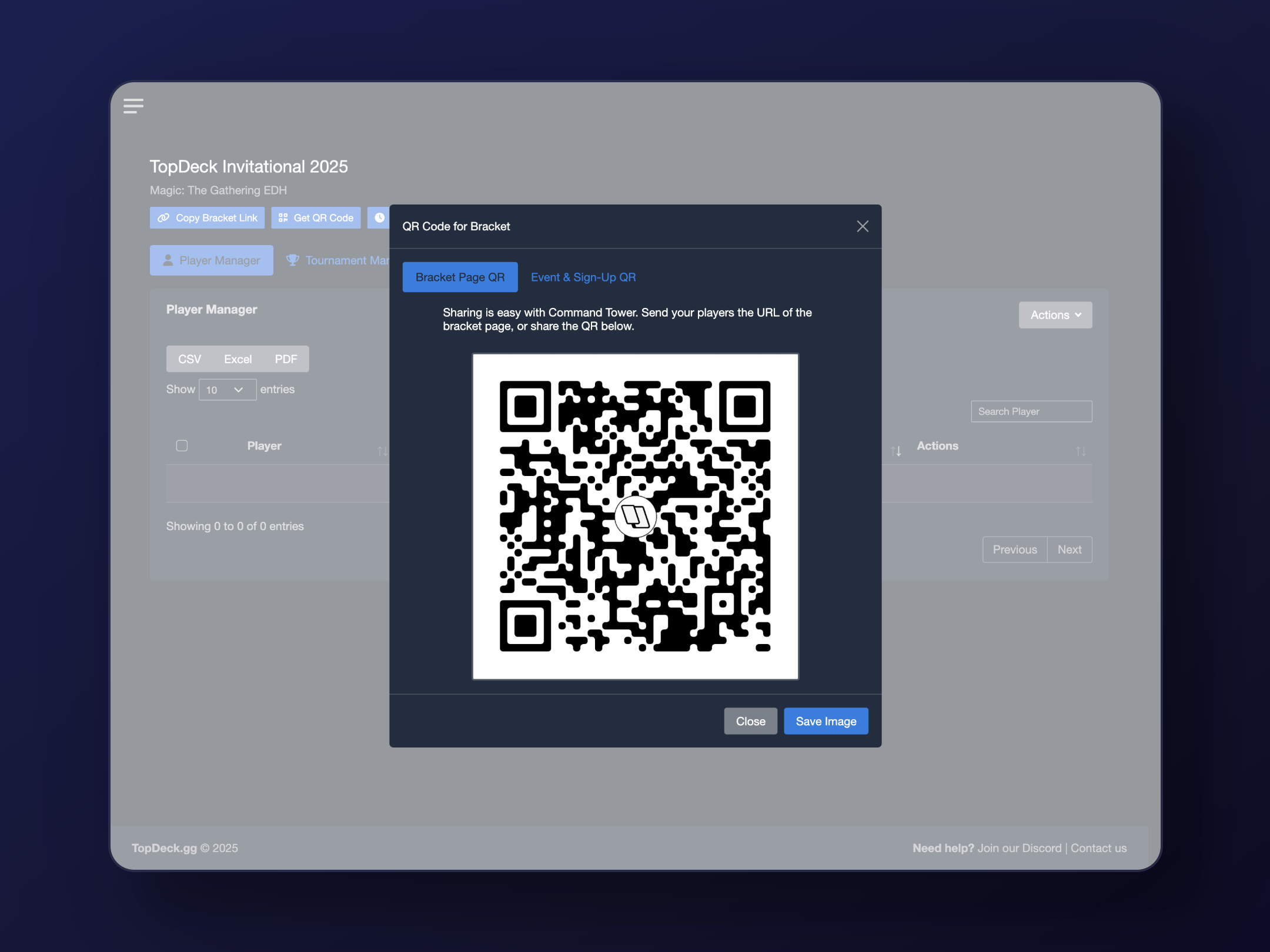Open the hamburger menu icon
This screenshot has height=952, width=1270.
(133, 106)
